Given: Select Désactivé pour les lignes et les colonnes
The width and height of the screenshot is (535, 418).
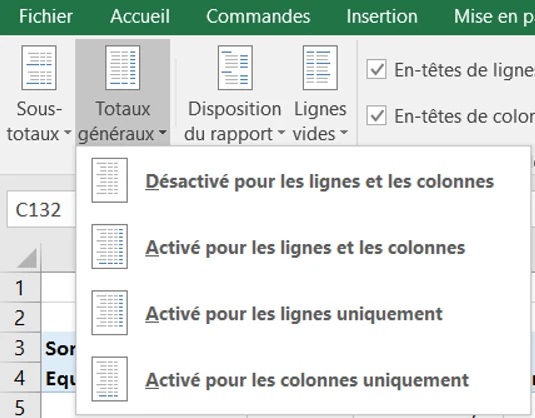Looking at the screenshot, I should 303,181.
